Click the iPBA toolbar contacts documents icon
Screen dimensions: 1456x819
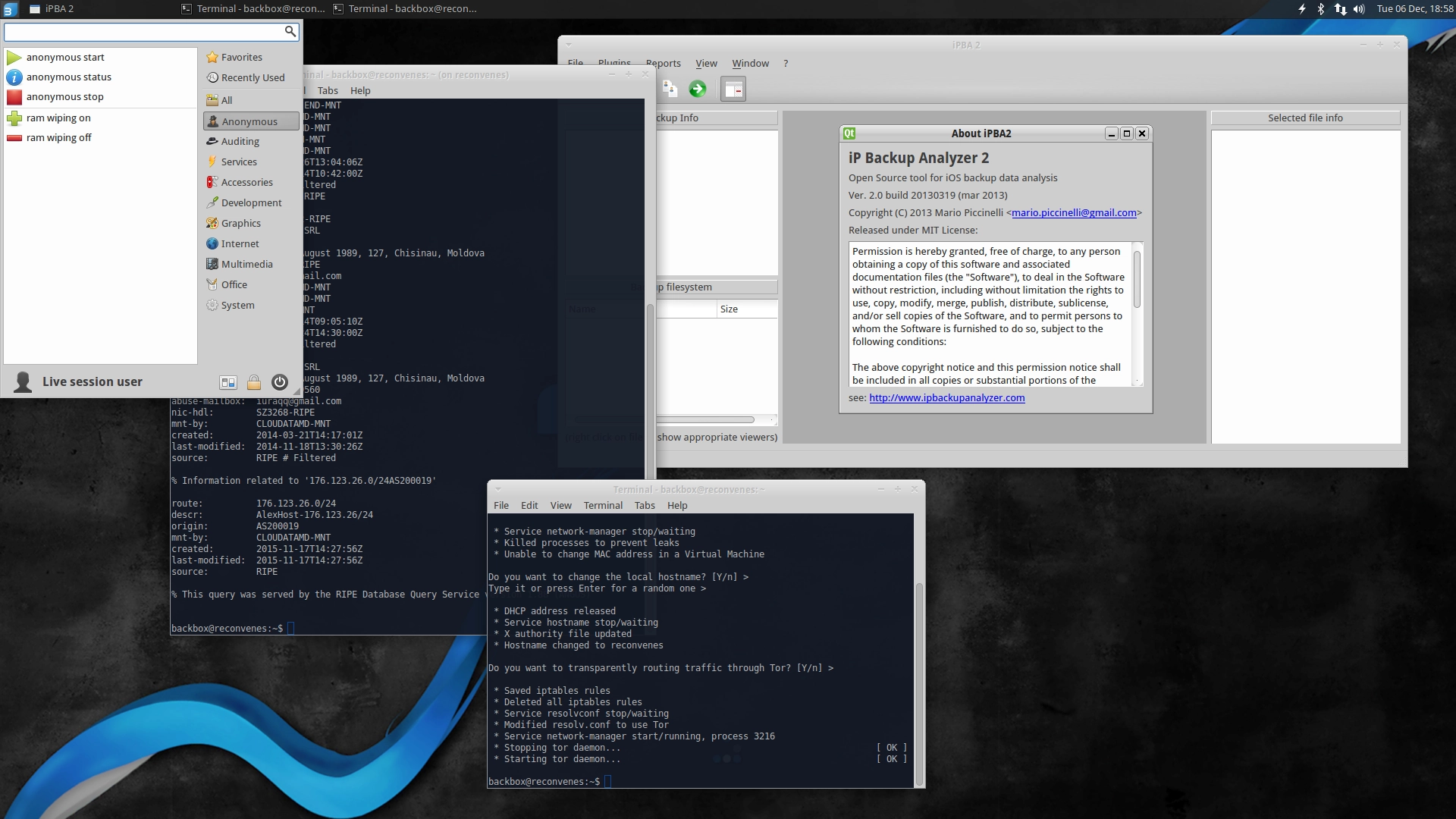[670, 89]
